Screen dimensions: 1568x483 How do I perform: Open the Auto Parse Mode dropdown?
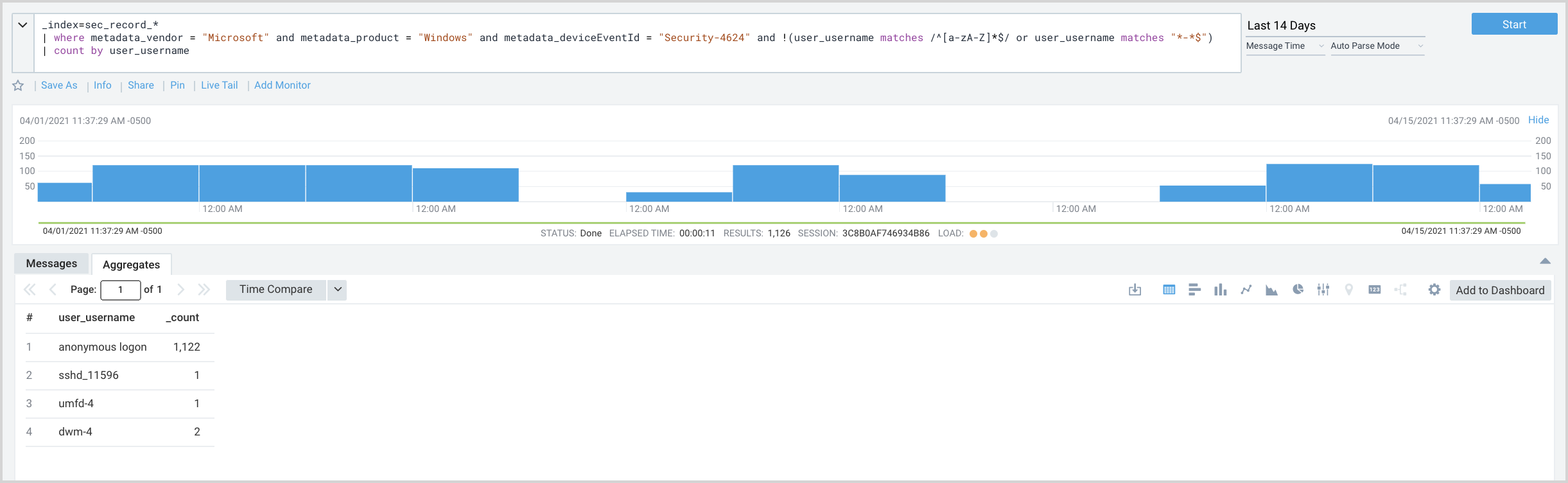pyautogui.click(x=1377, y=46)
